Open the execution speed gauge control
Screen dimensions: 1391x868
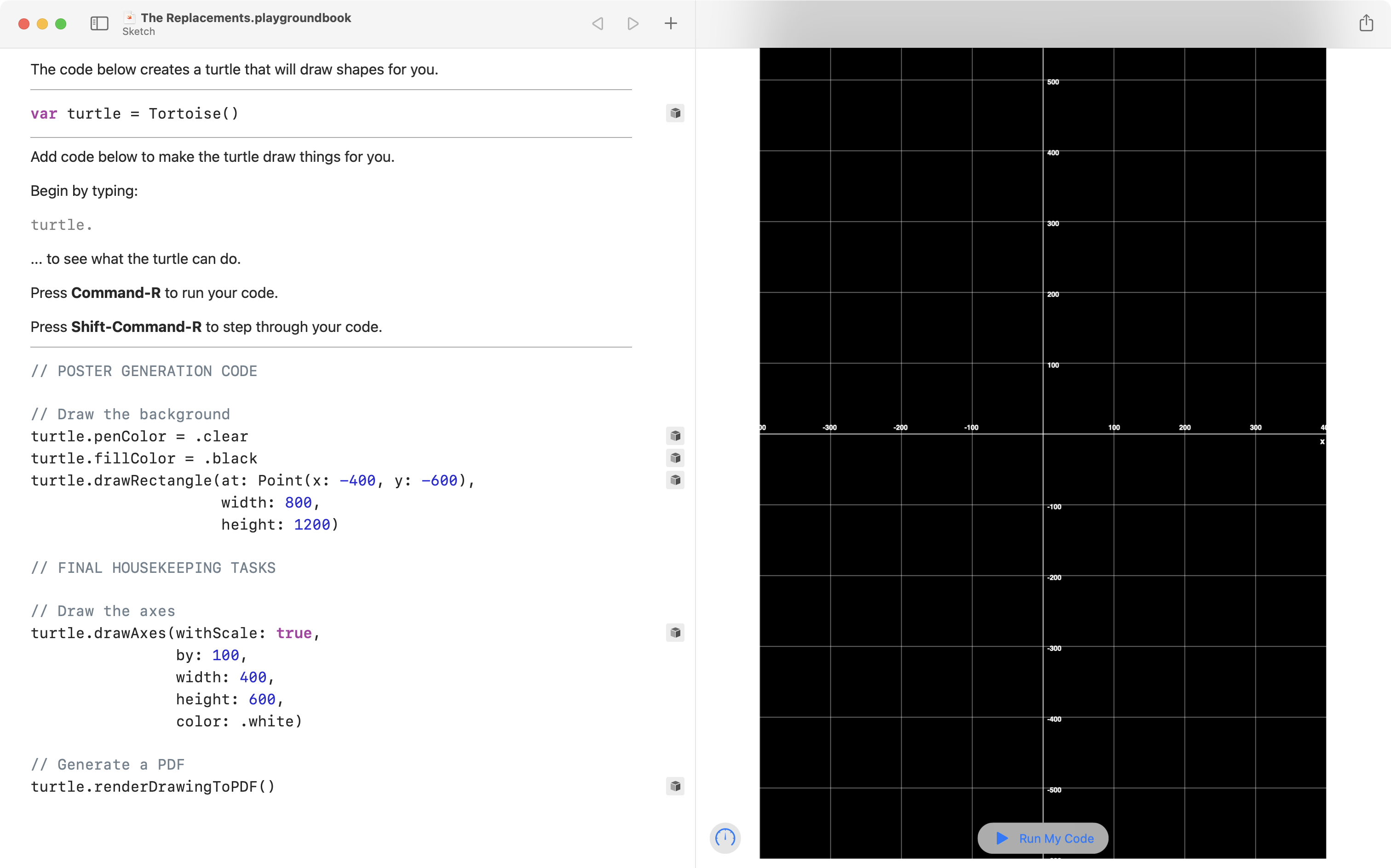[725, 838]
